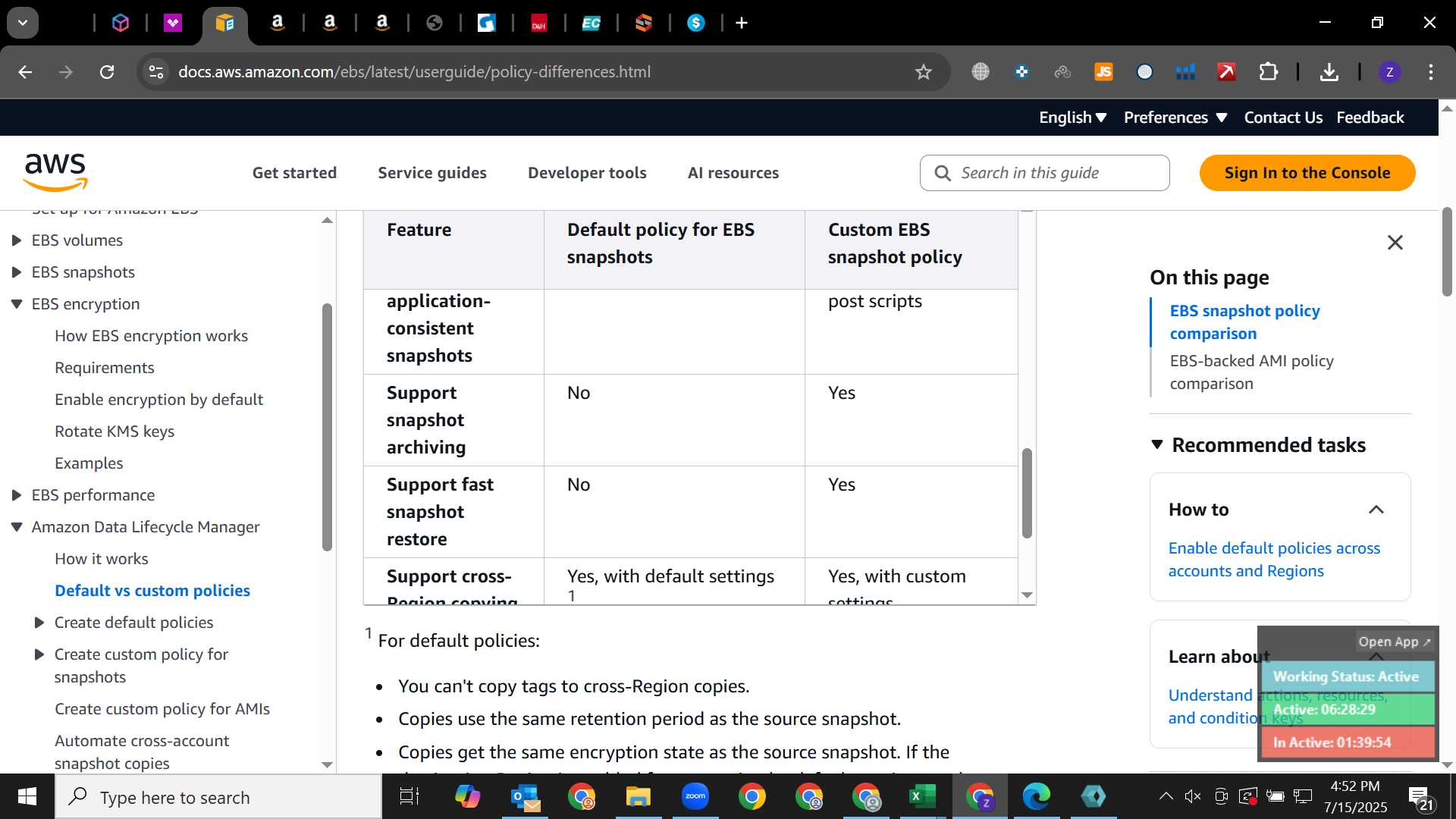This screenshot has width=1456, height=819.
Task: Open Automate cross-account snapshot copies page
Action: [142, 752]
